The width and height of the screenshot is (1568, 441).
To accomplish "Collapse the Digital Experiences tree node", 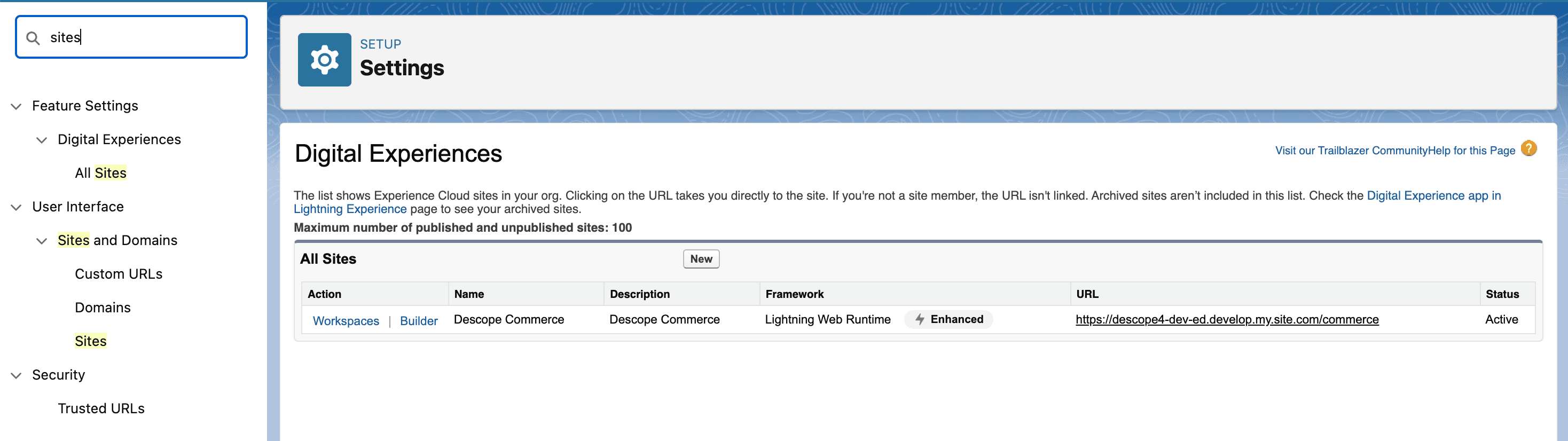I will coord(42,140).
